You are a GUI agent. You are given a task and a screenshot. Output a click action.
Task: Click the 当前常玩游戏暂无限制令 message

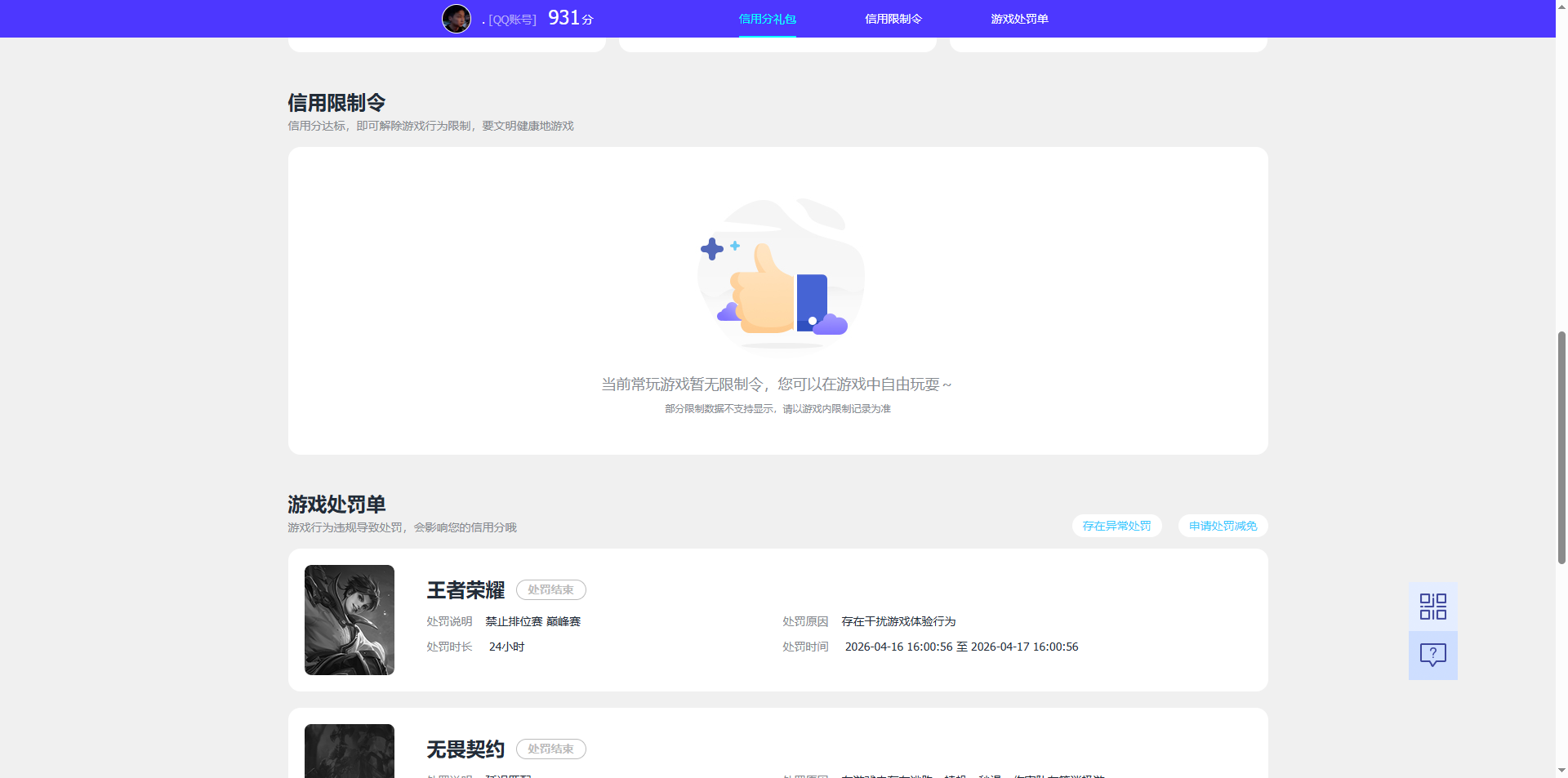[777, 385]
